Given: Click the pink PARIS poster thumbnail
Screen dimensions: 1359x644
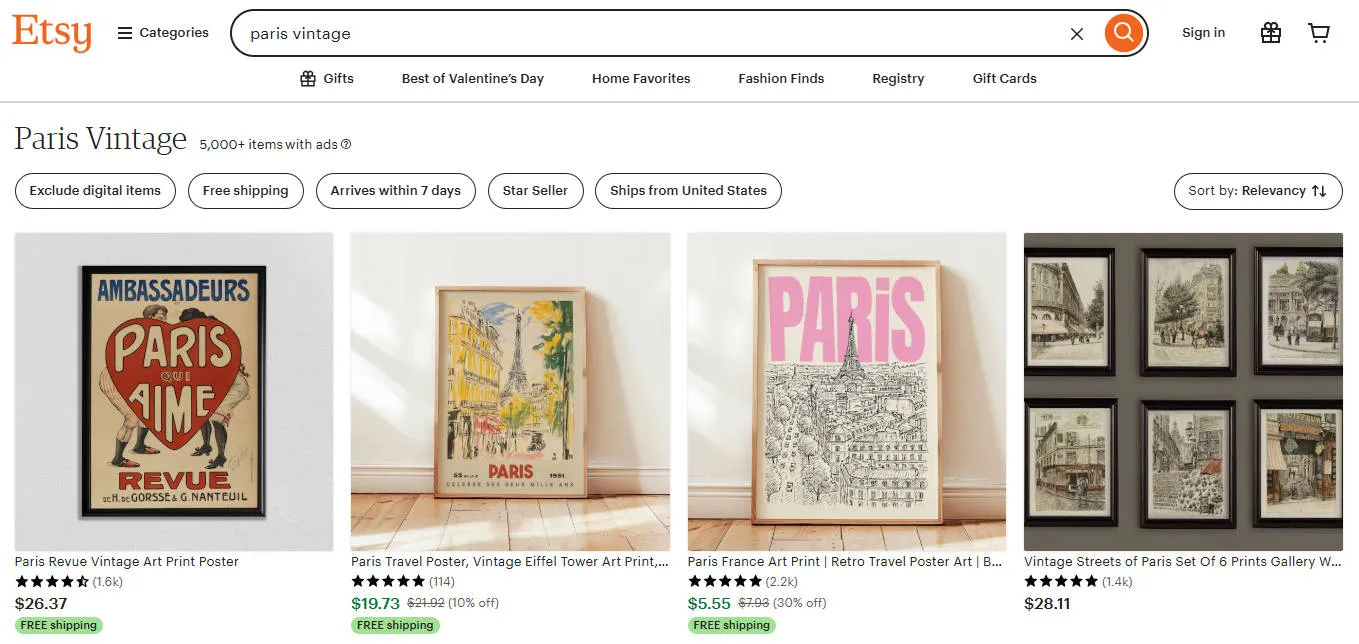Looking at the screenshot, I should pyautogui.click(x=847, y=391).
